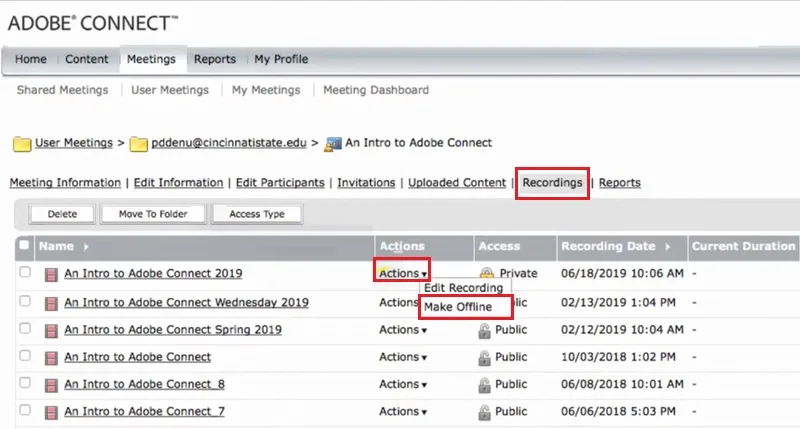Image resolution: width=800 pixels, height=429 pixels.
Task: Click the meeting icon beside An Intro to Adobe Connect
Action: tap(333, 144)
